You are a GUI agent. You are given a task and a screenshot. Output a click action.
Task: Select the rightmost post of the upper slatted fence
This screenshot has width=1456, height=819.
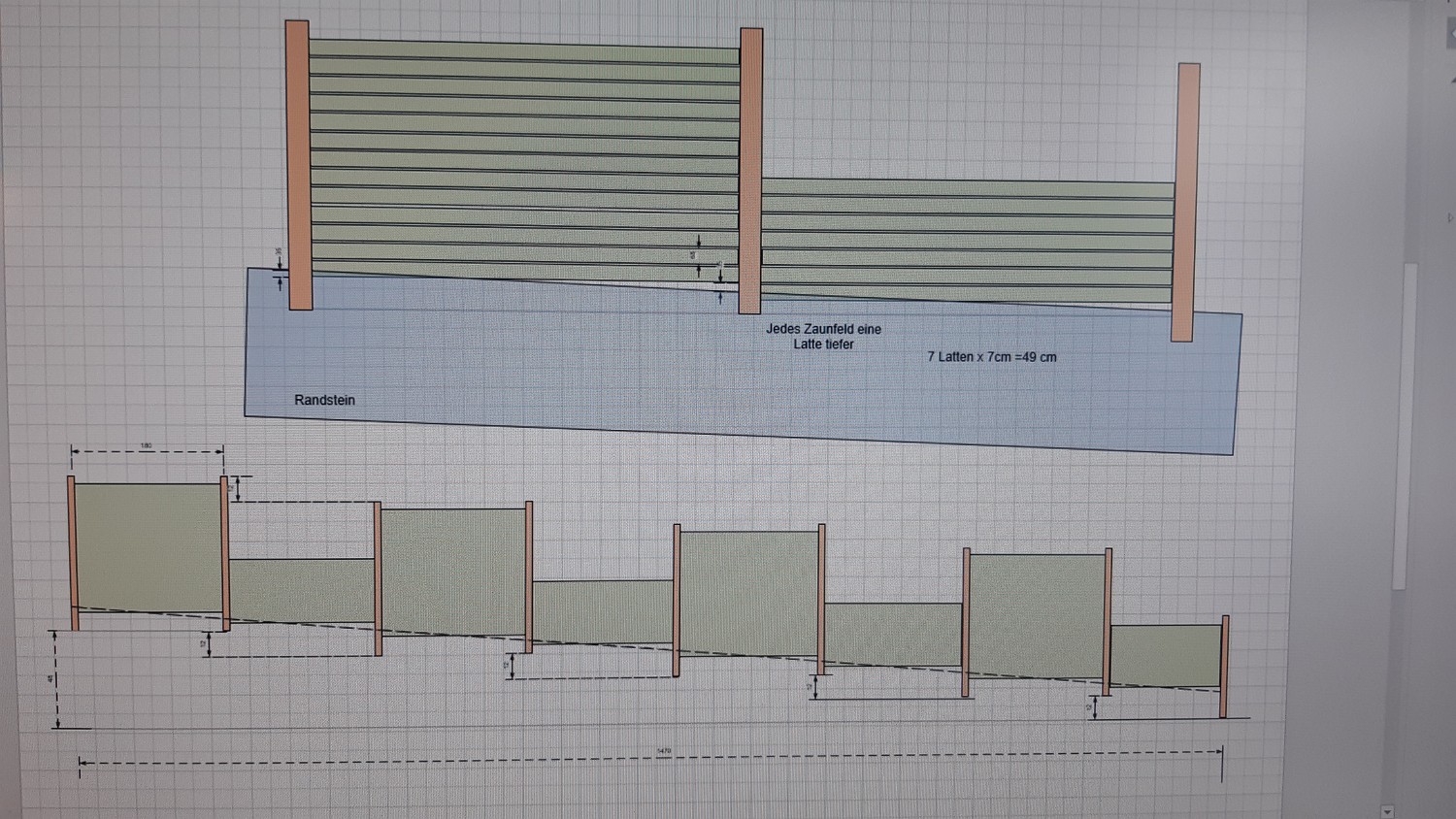pyautogui.click(x=1186, y=202)
